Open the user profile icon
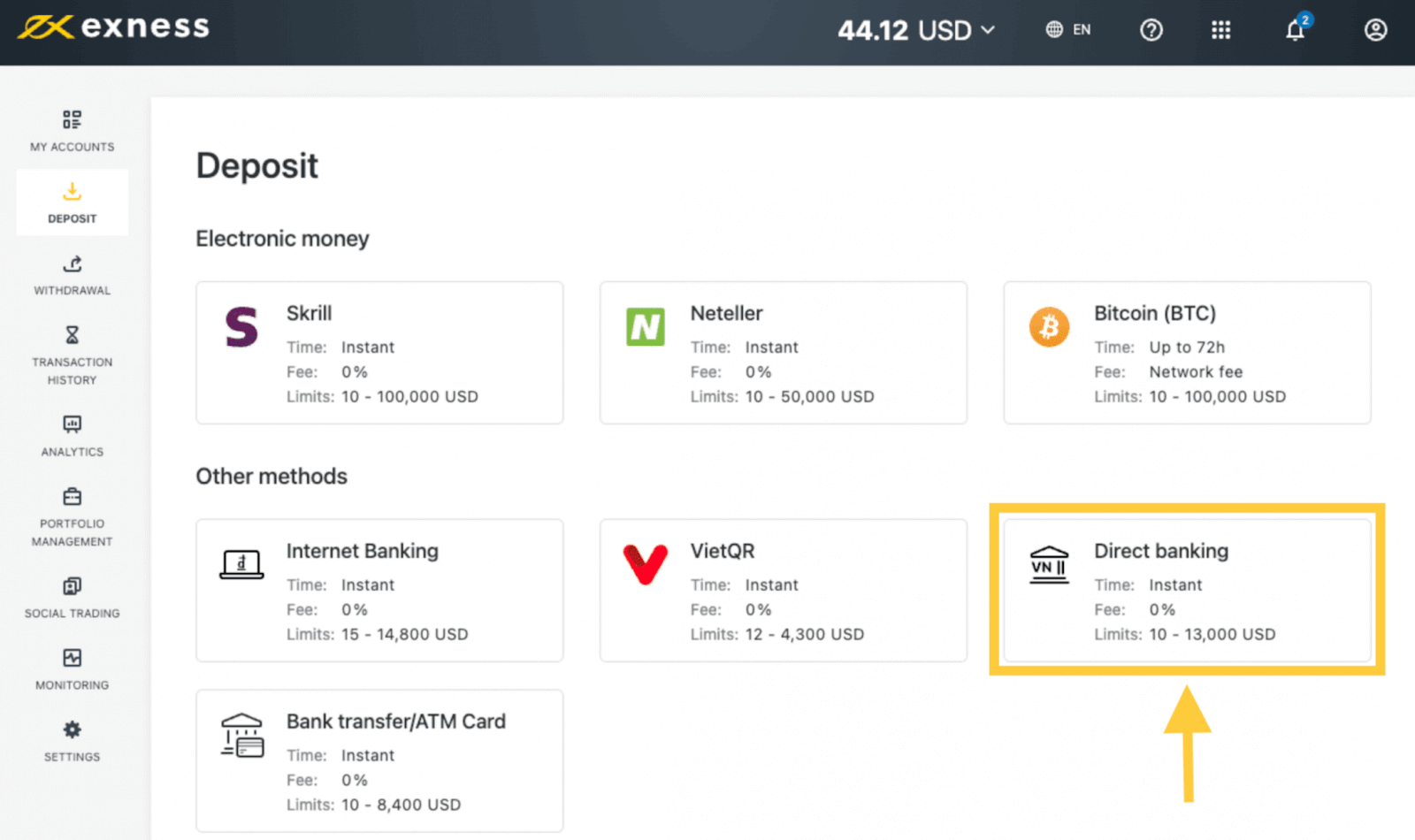Viewport: 1415px width, 840px height. click(x=1375, y=30)
